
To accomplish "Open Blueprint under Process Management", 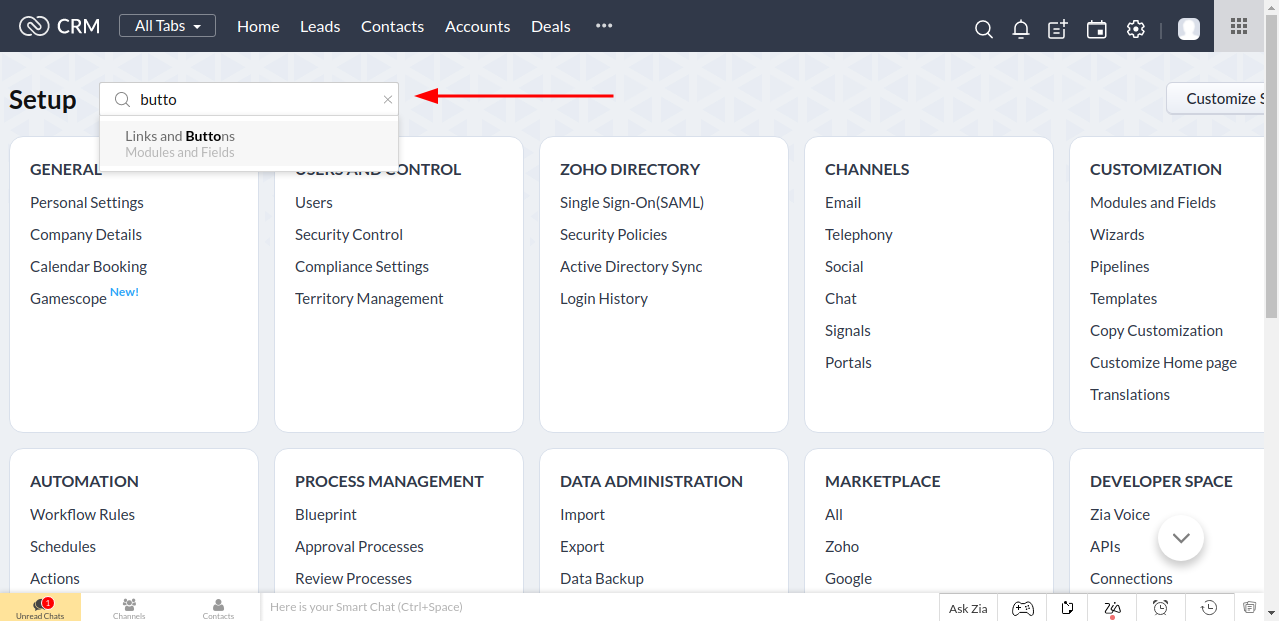I will coord(326,514).
